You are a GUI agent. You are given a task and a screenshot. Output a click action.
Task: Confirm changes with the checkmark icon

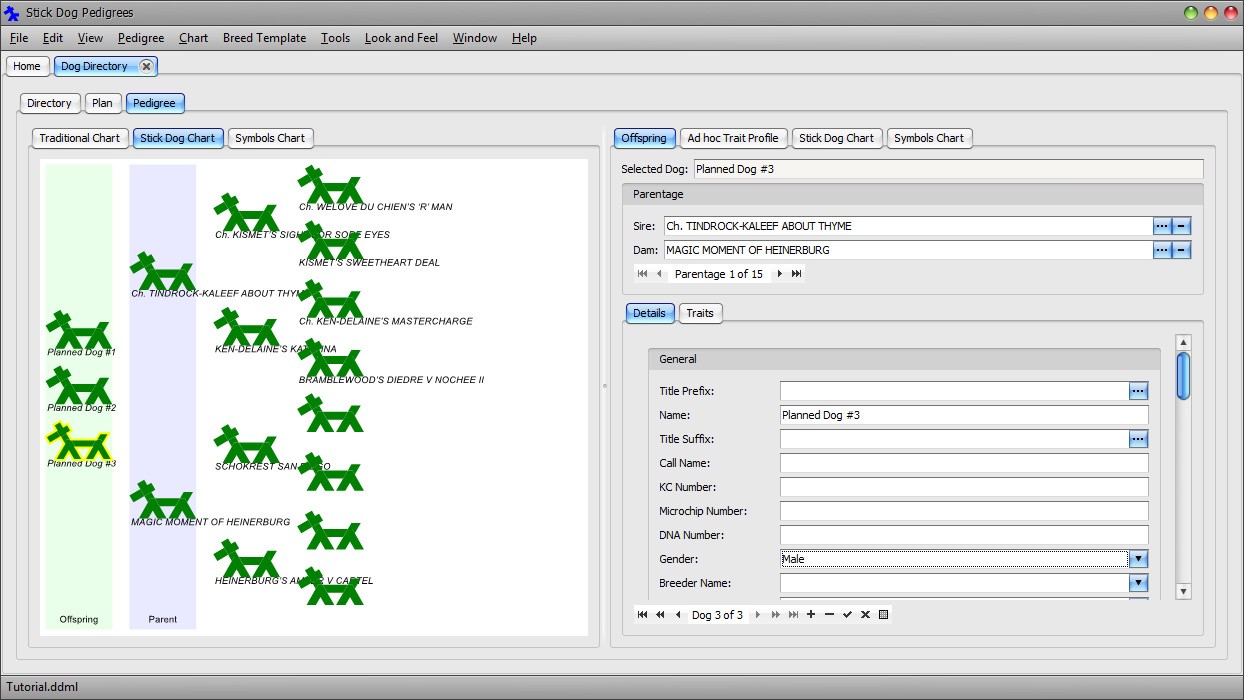point(847,615)
